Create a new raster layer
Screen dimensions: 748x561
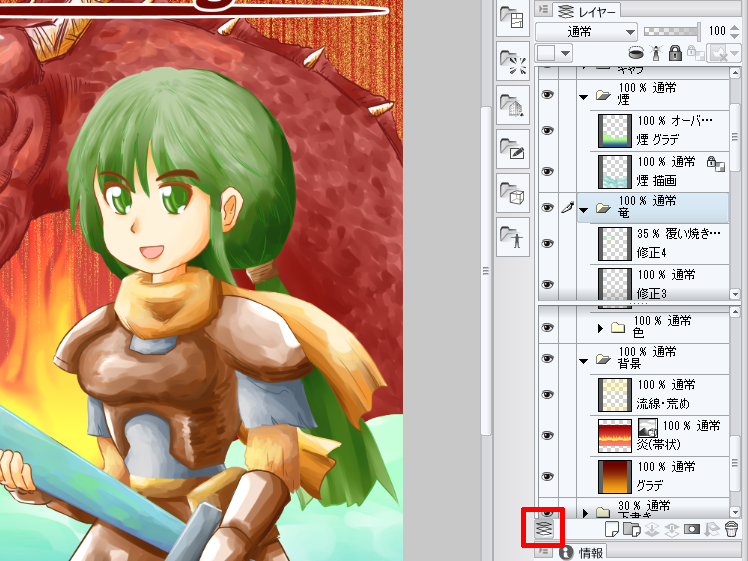pos(611,529)
